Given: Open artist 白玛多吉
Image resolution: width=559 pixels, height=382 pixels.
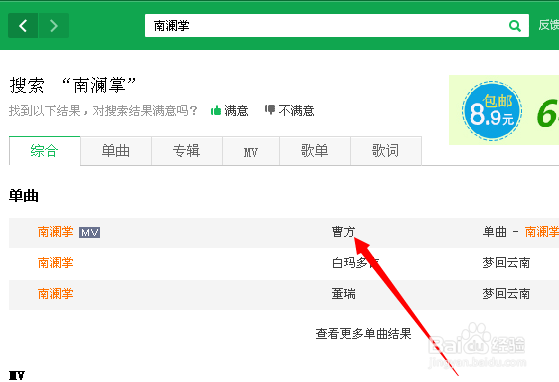Looking at the screenshot, I should click(x=355, y=263).
